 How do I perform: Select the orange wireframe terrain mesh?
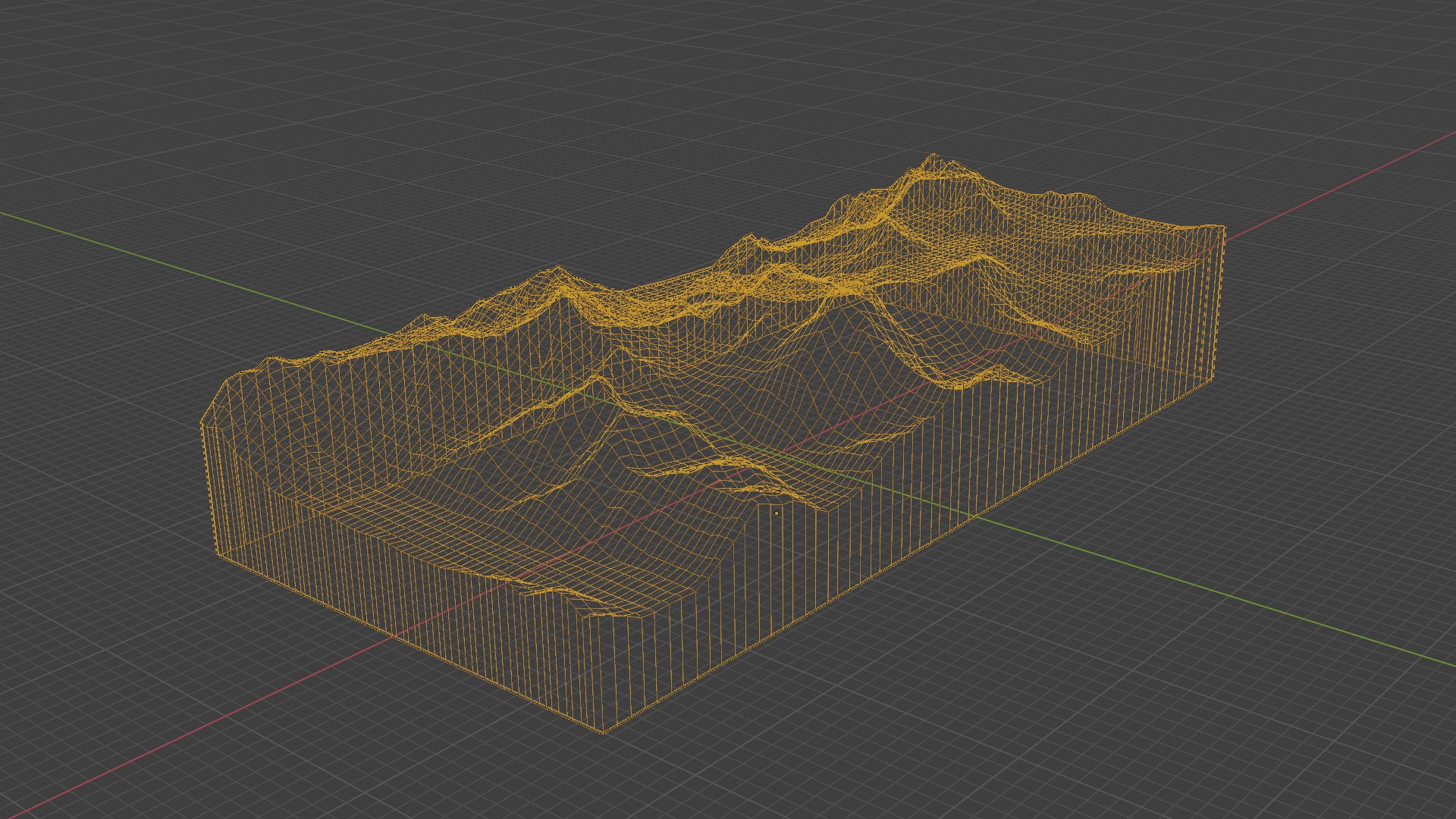tap(713, 444)
